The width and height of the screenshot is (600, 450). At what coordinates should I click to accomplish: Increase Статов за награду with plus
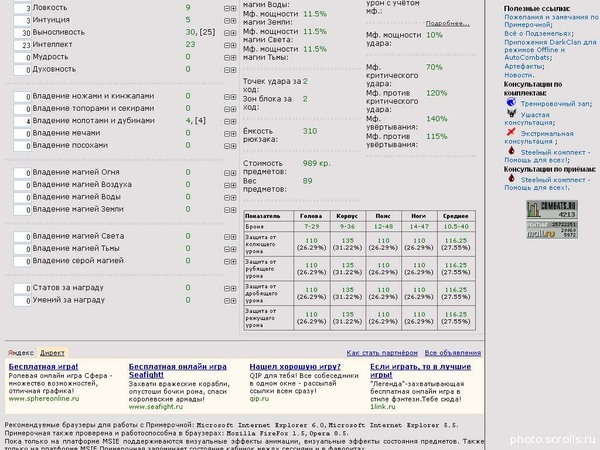[233, 289]
